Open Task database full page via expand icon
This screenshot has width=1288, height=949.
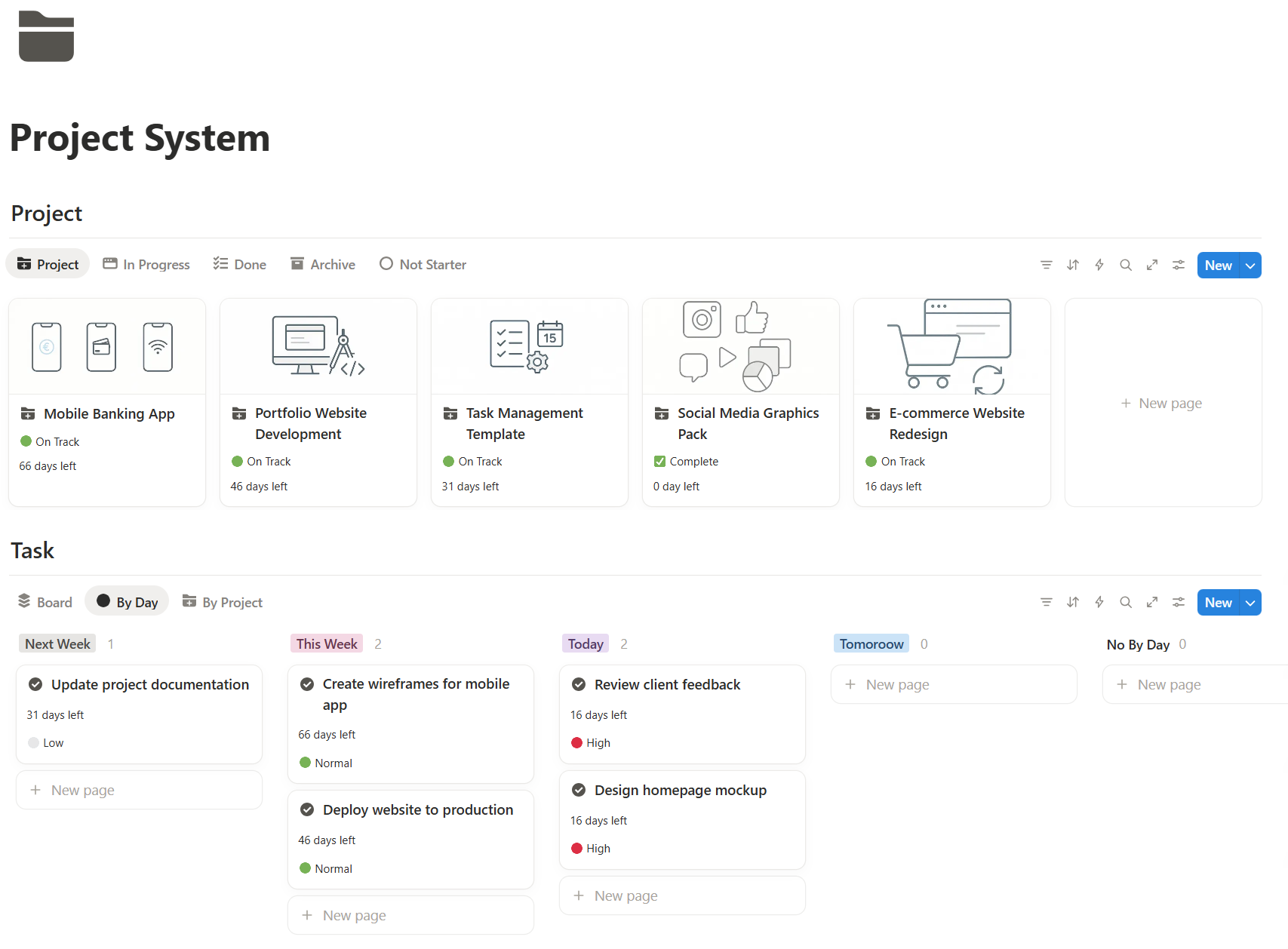tap(1151, 602)
